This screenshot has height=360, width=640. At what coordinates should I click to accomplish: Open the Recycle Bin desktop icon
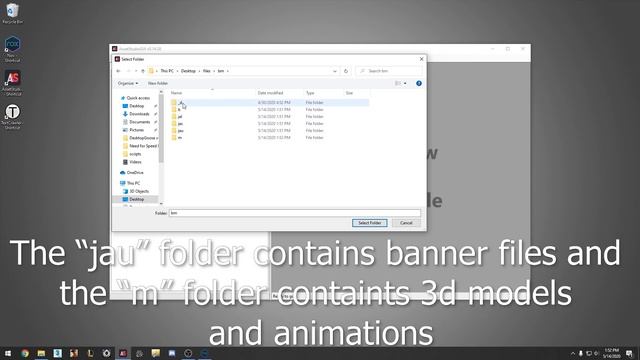[12, 13]
